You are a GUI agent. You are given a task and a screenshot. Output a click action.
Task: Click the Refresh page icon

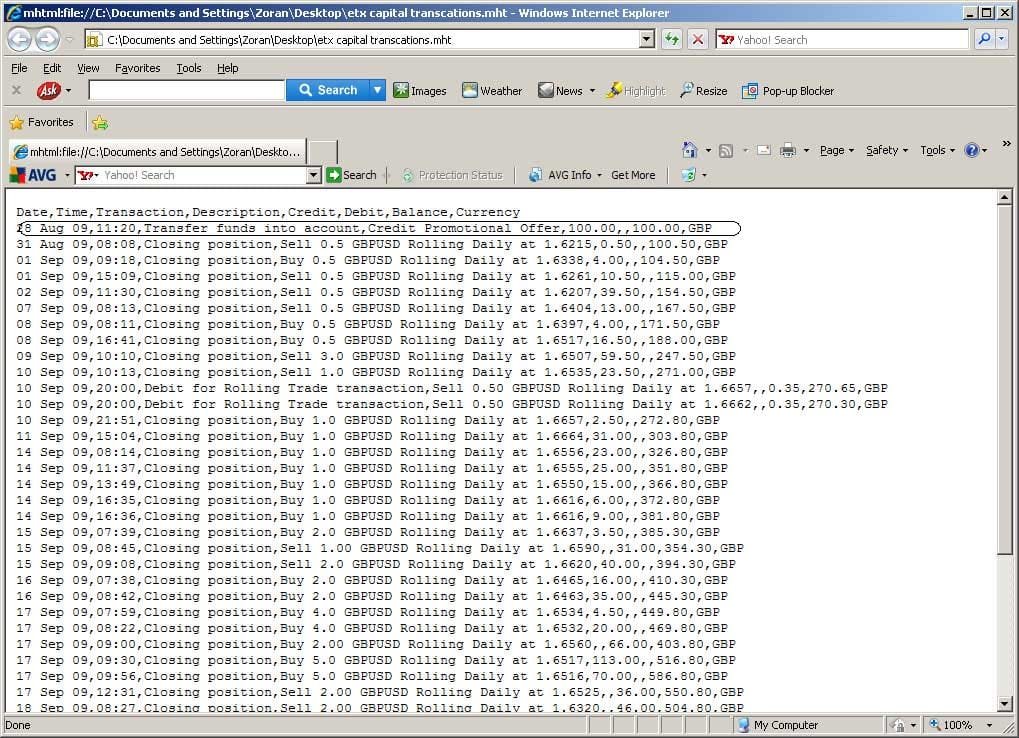[671, 40]
